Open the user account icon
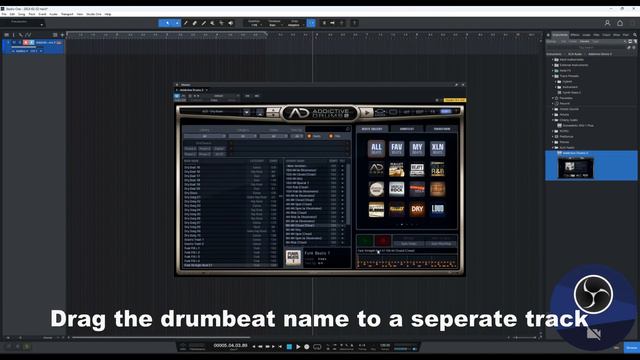Image resolution: width=640 pixels, height=360 pixels. click(607, 23)
